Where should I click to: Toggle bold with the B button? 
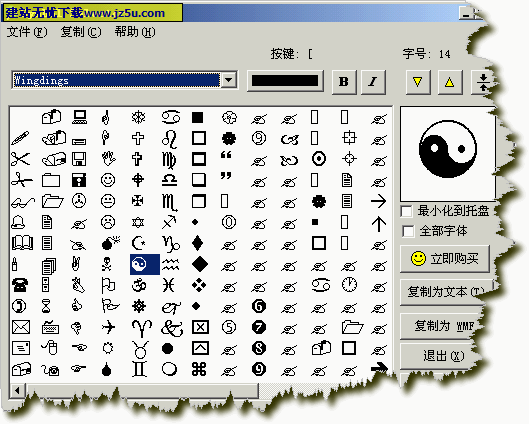[x=344, y=81]
